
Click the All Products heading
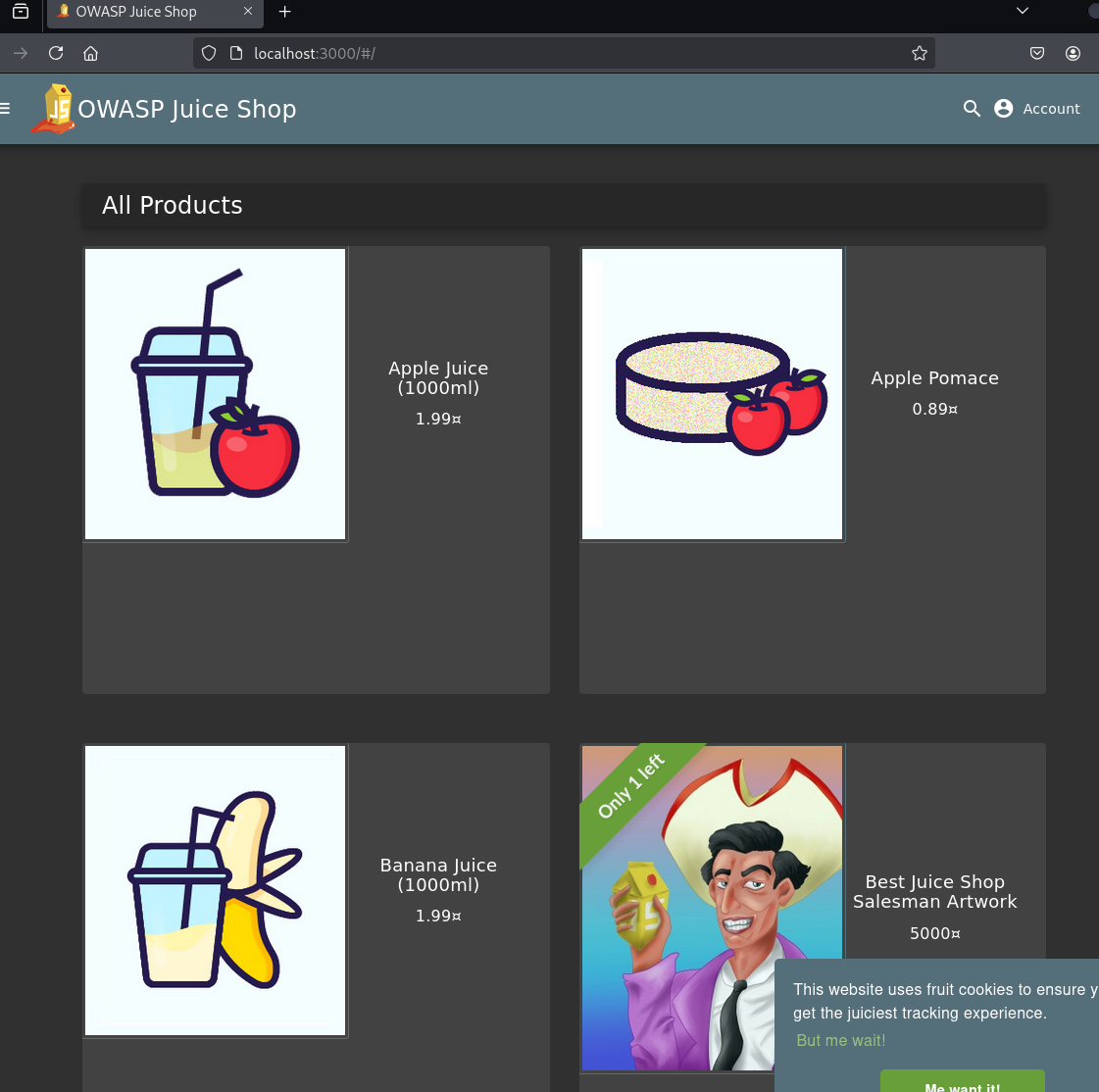(x=173, y=206)
